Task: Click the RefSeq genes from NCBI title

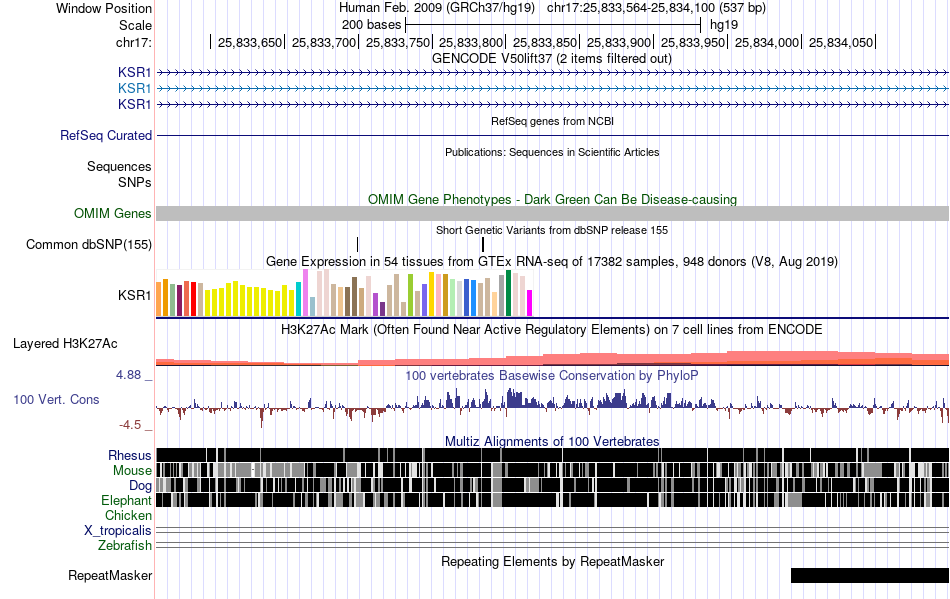Action: [553, 121]
